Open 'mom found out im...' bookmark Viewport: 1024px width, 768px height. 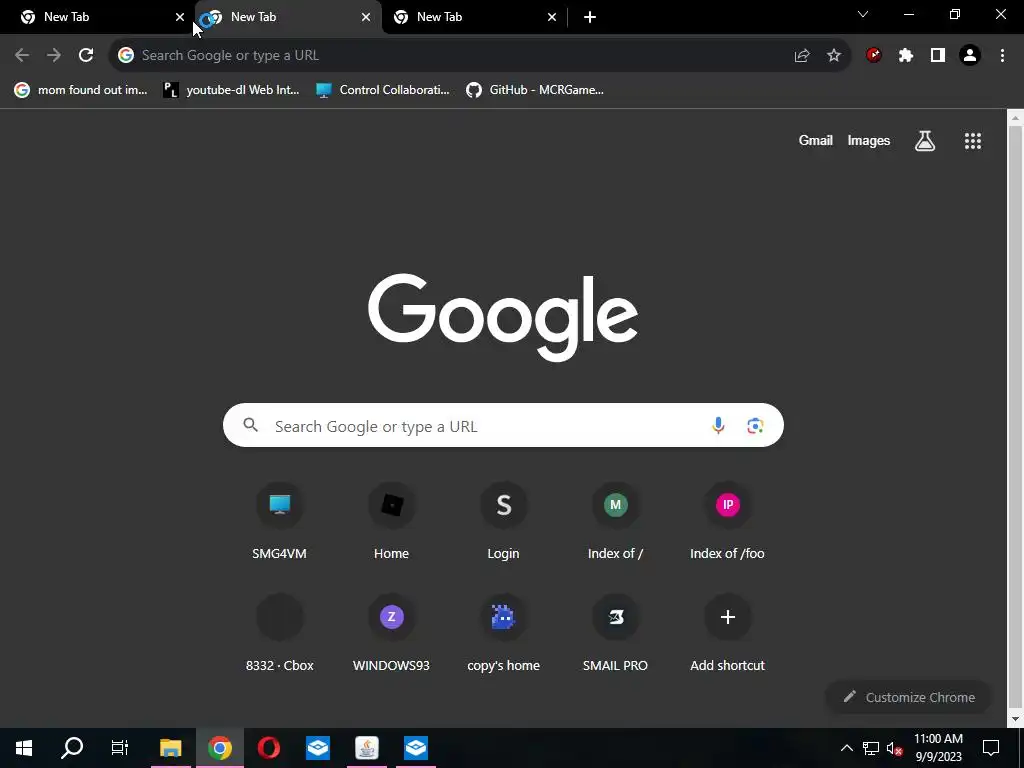[81, 90]
